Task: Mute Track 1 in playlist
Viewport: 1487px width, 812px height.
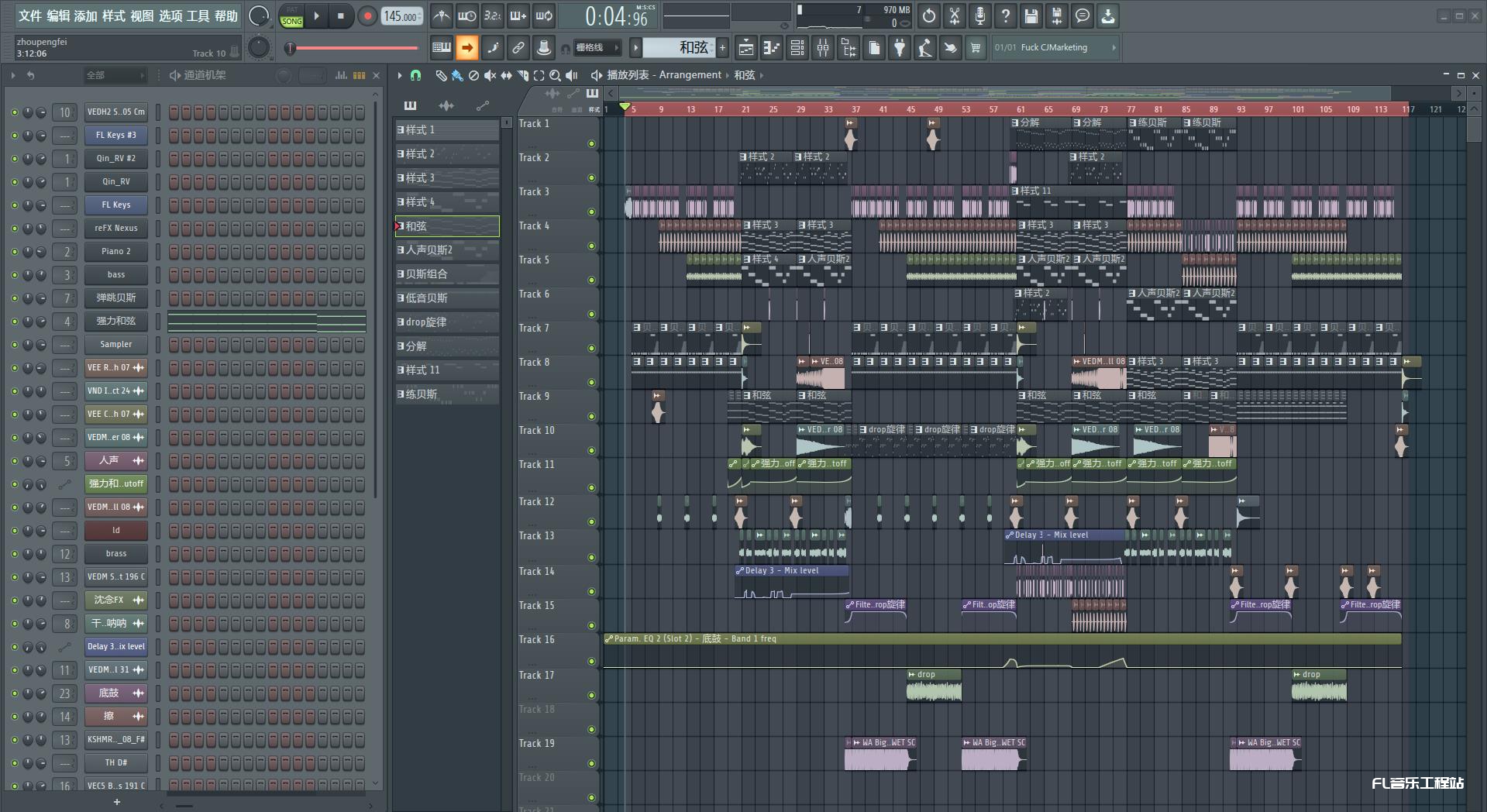Action: [591, 143]
